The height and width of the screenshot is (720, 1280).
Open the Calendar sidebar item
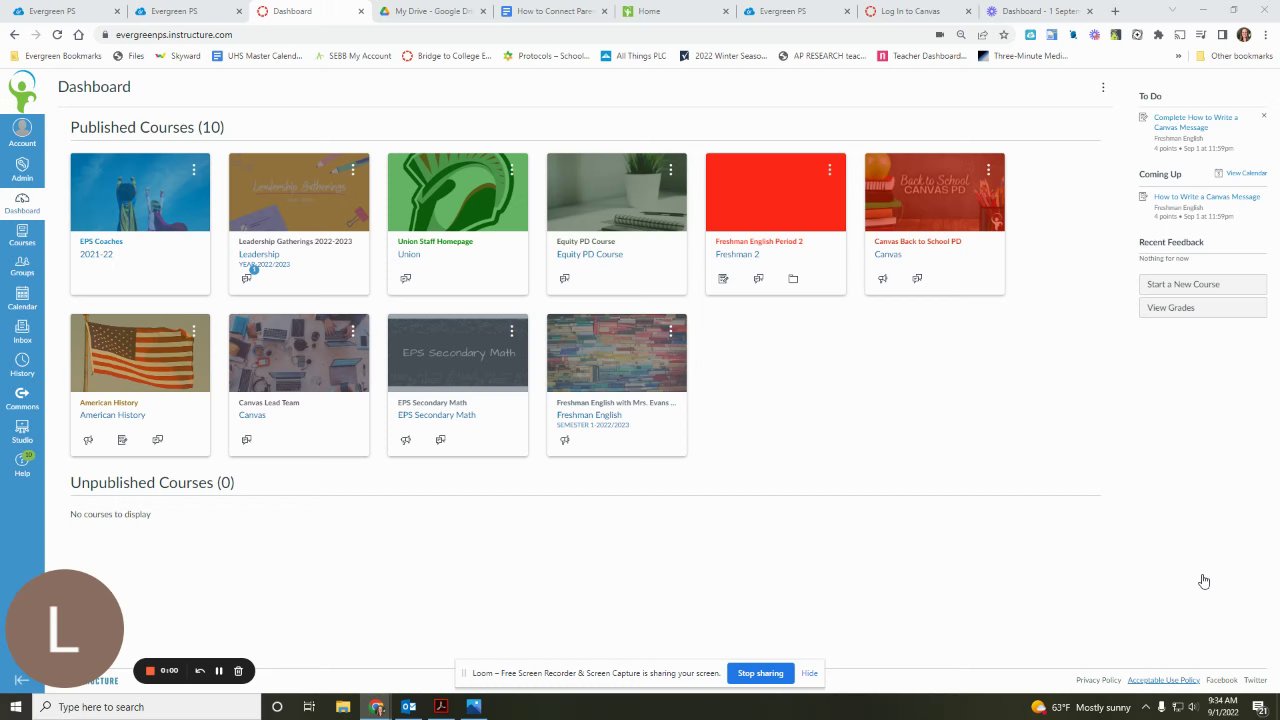click(x=22, y=299)
